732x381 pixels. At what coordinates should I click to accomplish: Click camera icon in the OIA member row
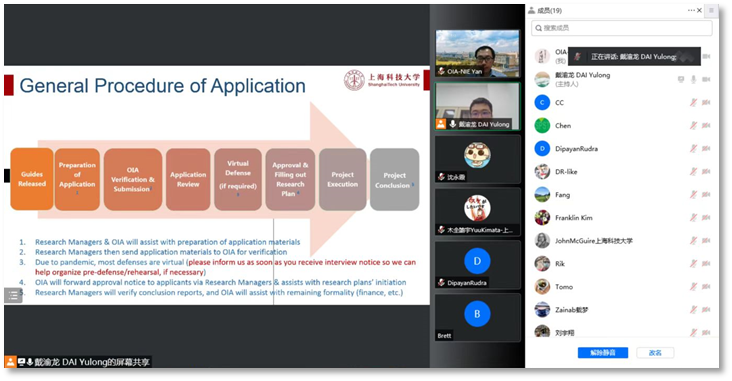[x=706, y=56]
